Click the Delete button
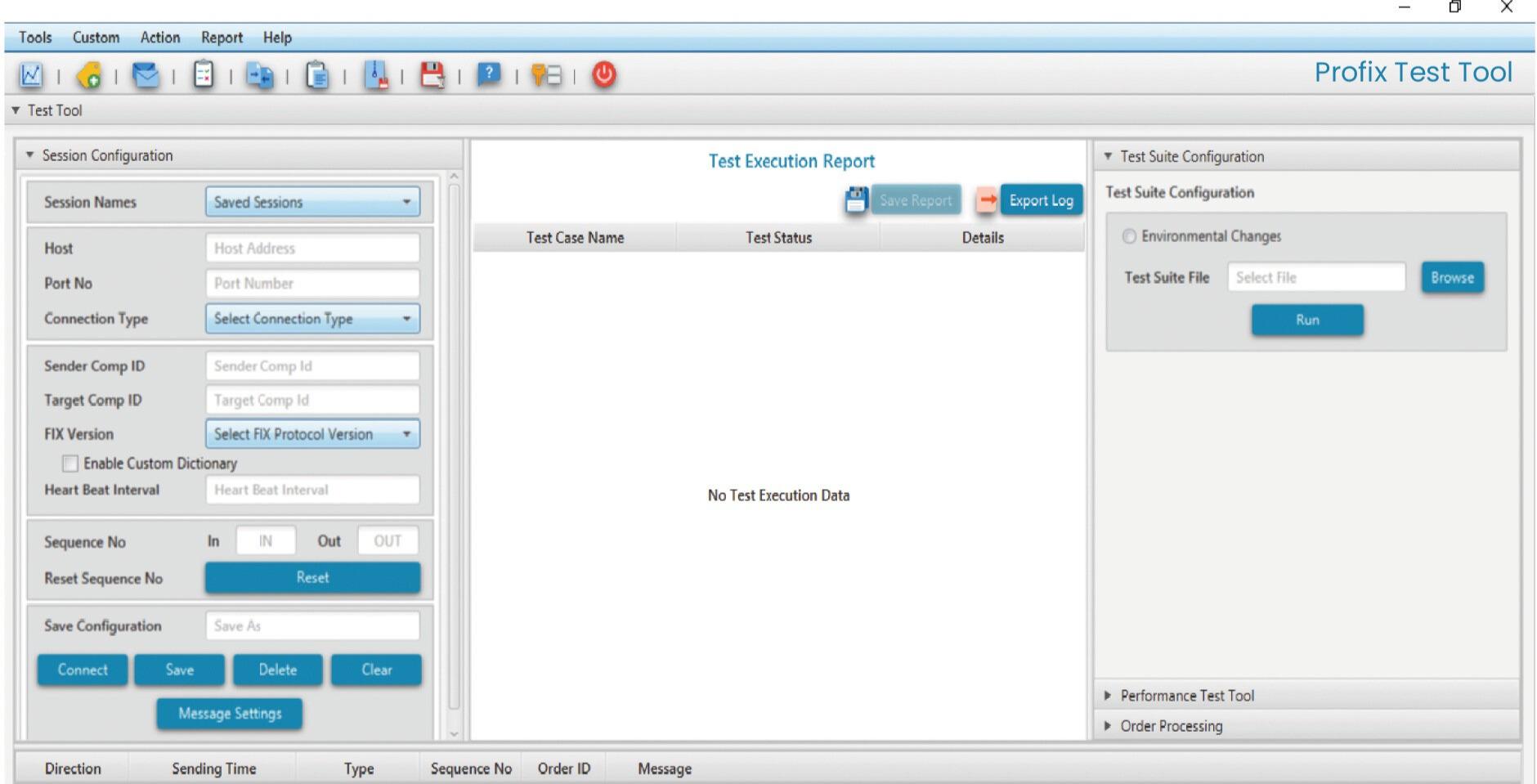Screen dimensions: 1537x784 click(278, 670)
